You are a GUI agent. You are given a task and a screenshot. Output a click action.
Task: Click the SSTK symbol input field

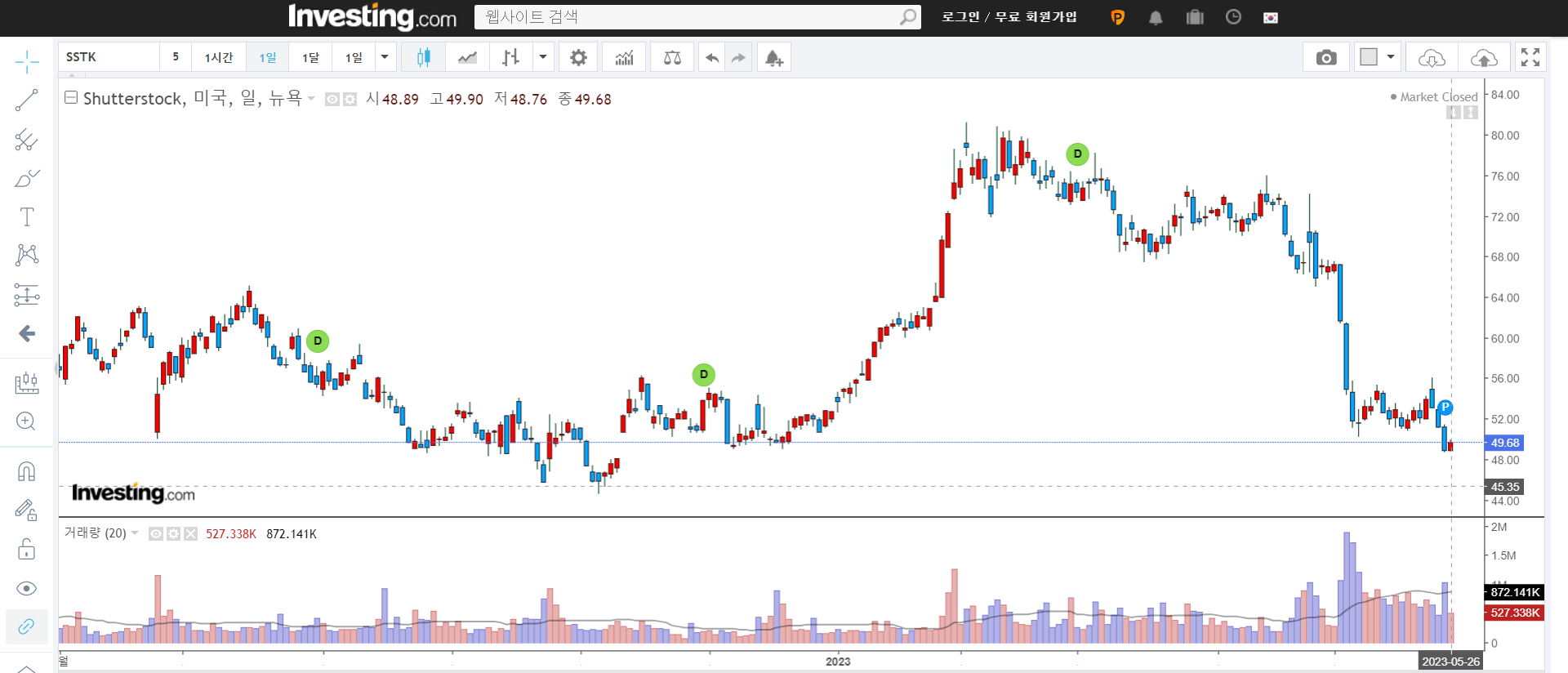(x=109, y=57)
